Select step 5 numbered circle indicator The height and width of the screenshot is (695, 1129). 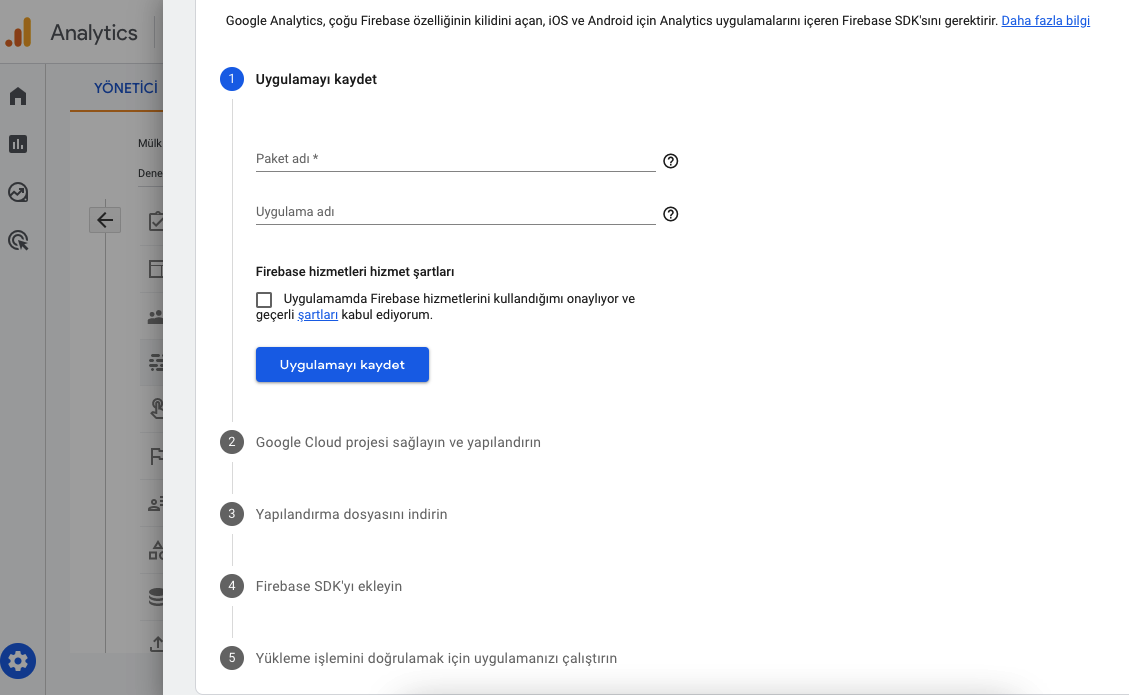tap(231, 658)
